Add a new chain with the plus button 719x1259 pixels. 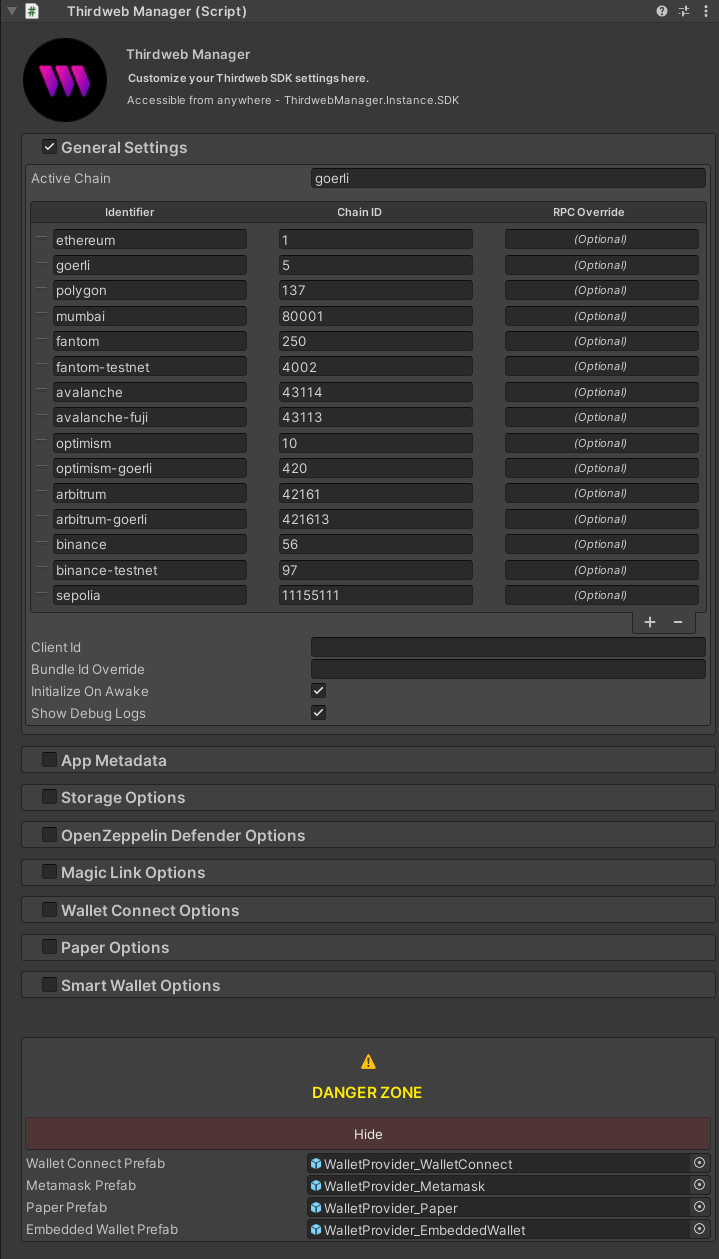(x=650, y=622)
